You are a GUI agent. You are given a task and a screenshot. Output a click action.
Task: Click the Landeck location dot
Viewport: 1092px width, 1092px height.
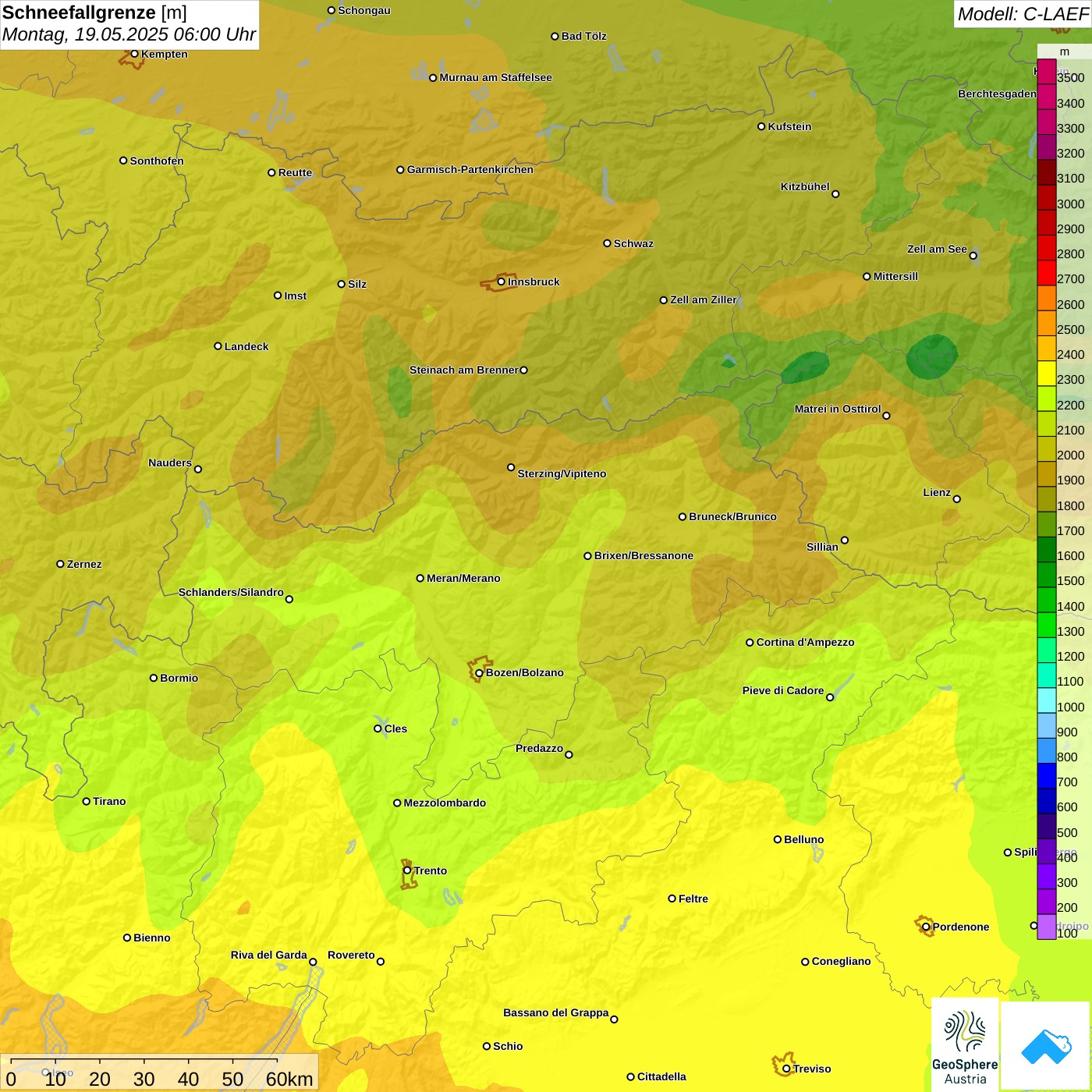pyautogui.click(x=218, y=346)
